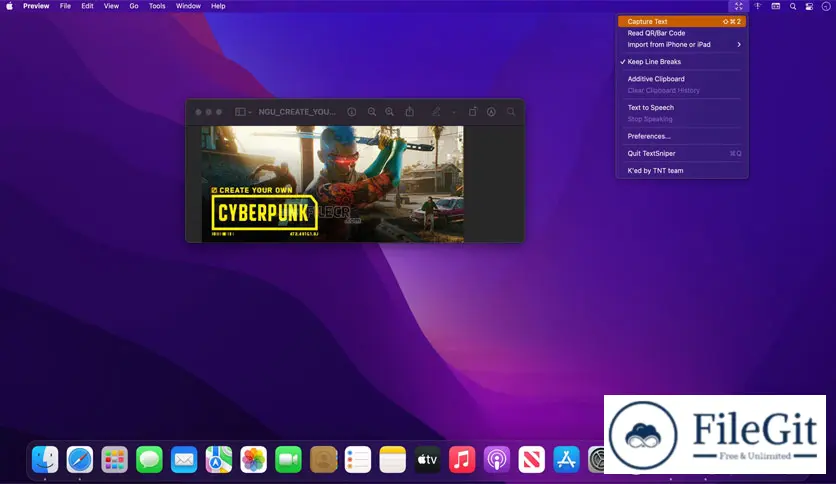Open the Go menu

coord(134,6)
